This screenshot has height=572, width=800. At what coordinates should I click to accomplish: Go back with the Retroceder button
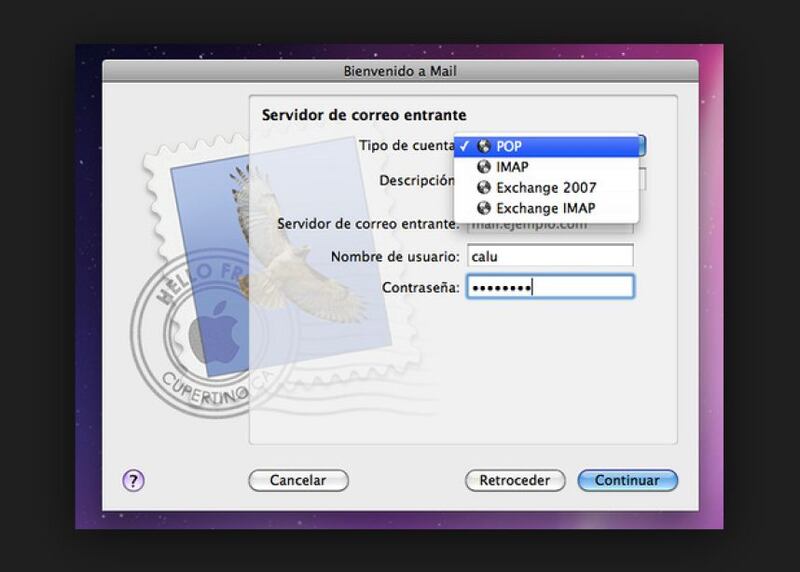pyautogui.click(x=515, y=480)
